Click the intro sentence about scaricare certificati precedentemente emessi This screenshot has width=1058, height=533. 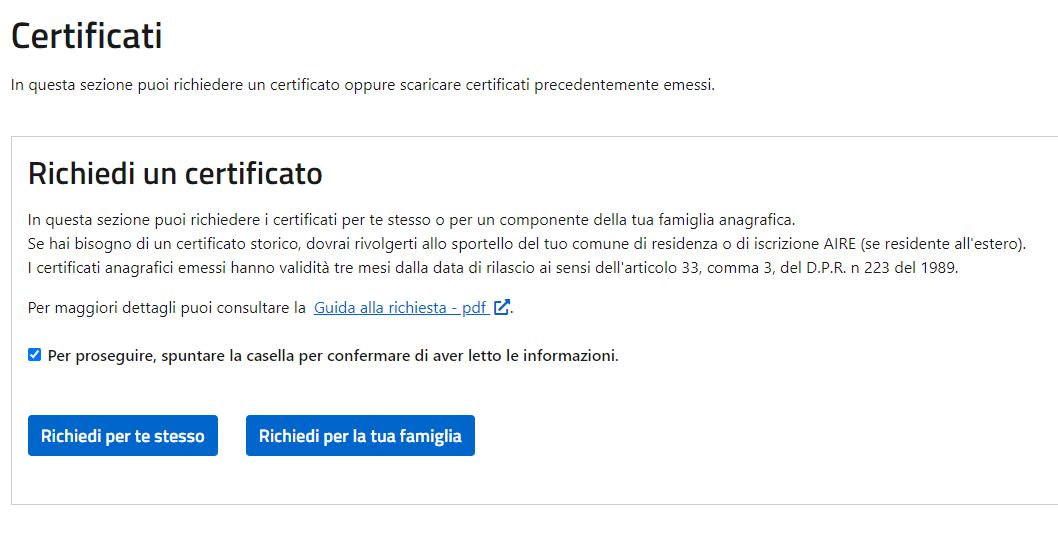tap(362, 86)
